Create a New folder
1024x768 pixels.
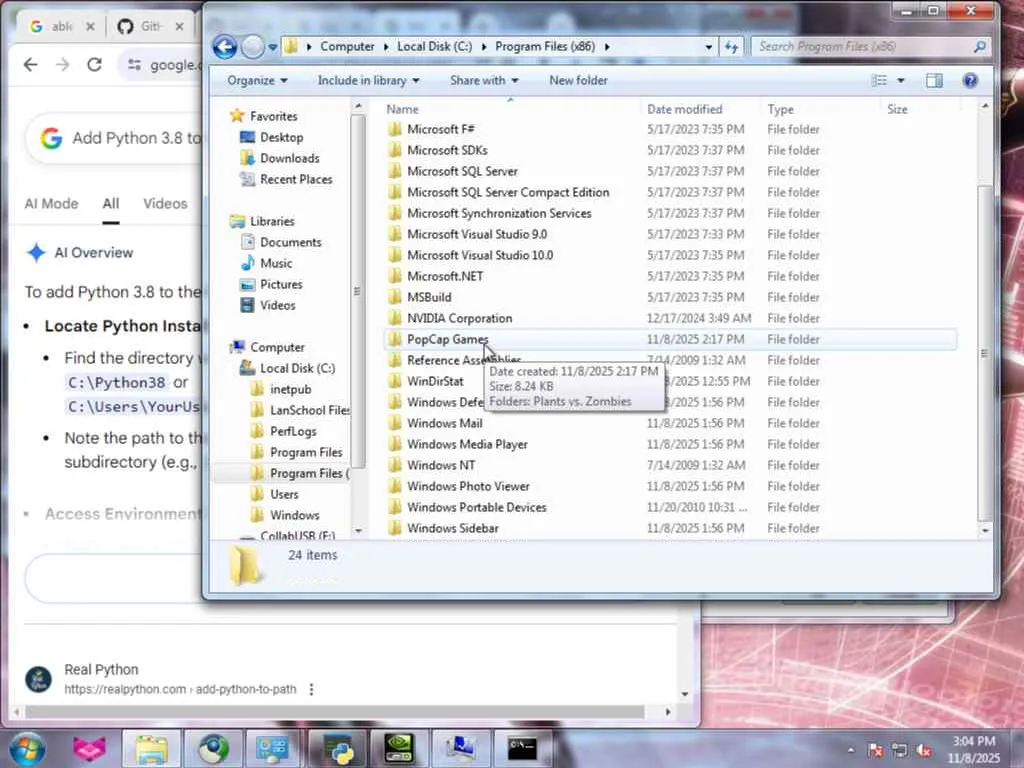tap(578, 80)
